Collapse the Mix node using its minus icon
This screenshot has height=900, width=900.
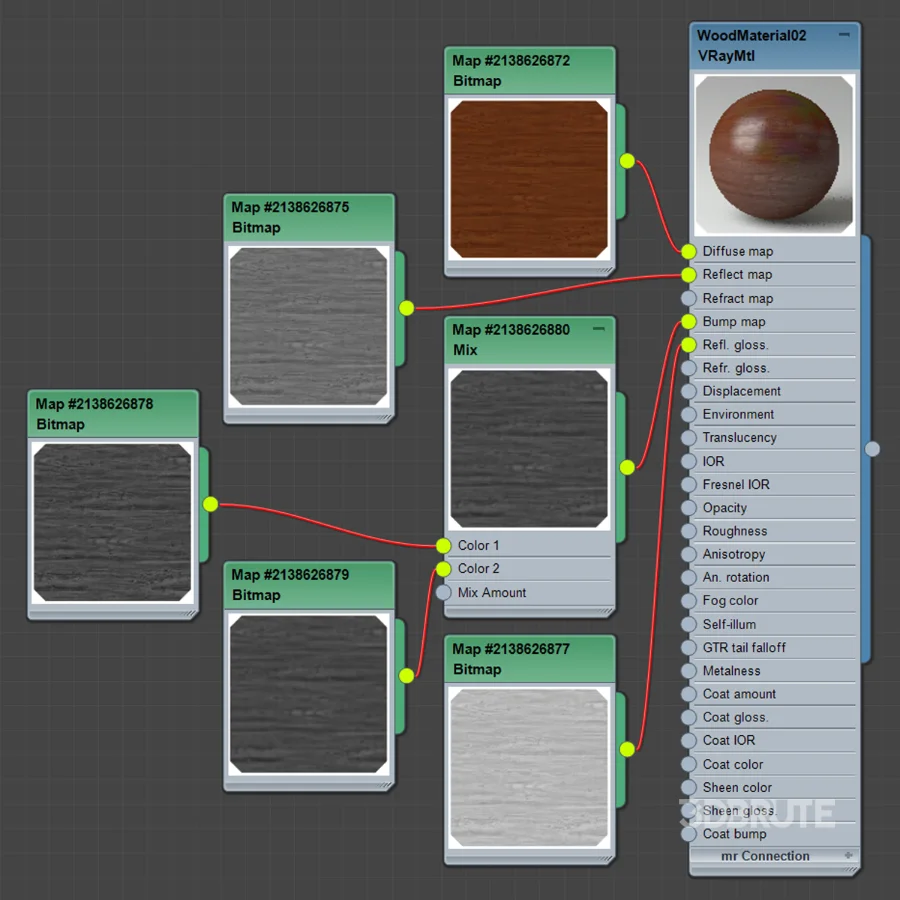[x=599, y=329]
